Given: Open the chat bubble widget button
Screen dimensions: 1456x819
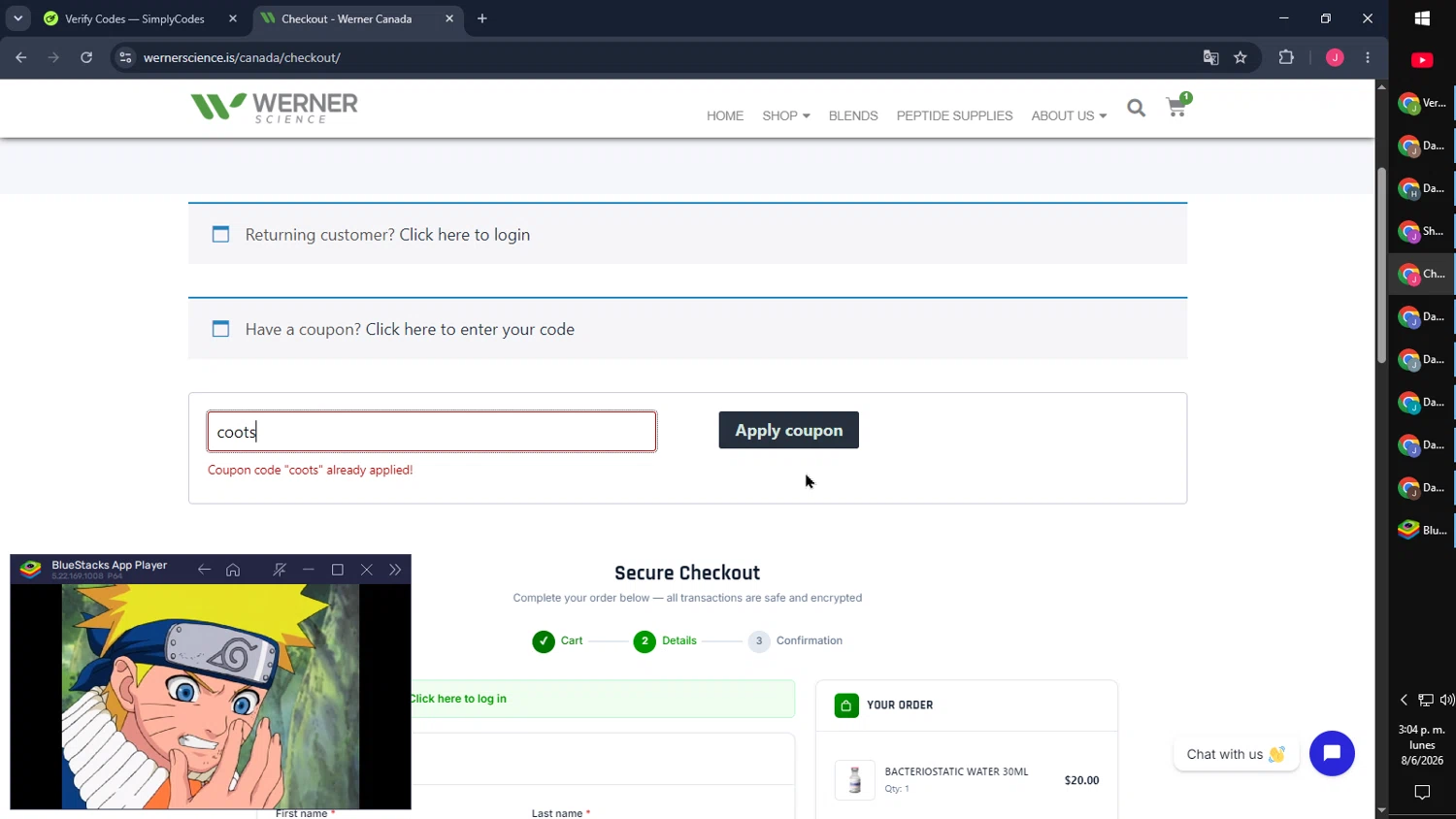Looking at the screenshot, I should 1332,753.
